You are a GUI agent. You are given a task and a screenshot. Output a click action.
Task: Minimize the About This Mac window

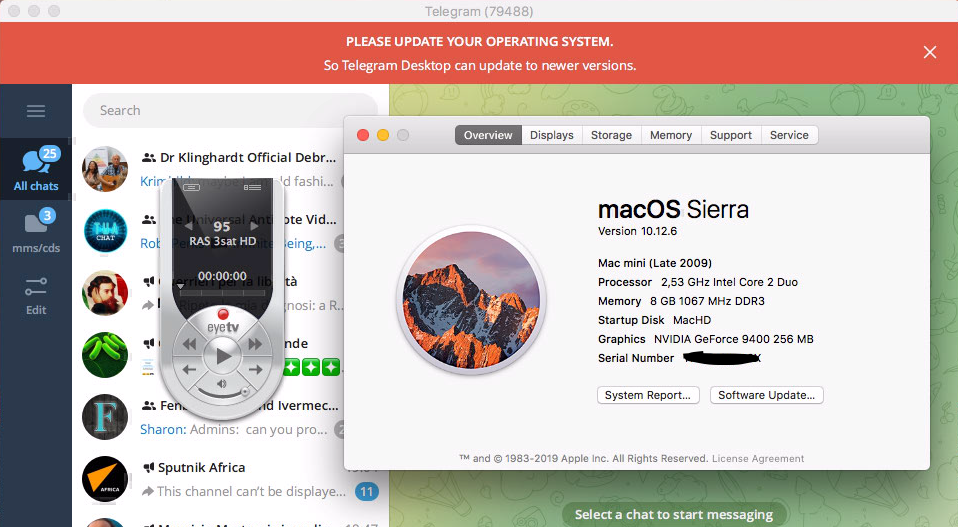[x=383, y=135]
